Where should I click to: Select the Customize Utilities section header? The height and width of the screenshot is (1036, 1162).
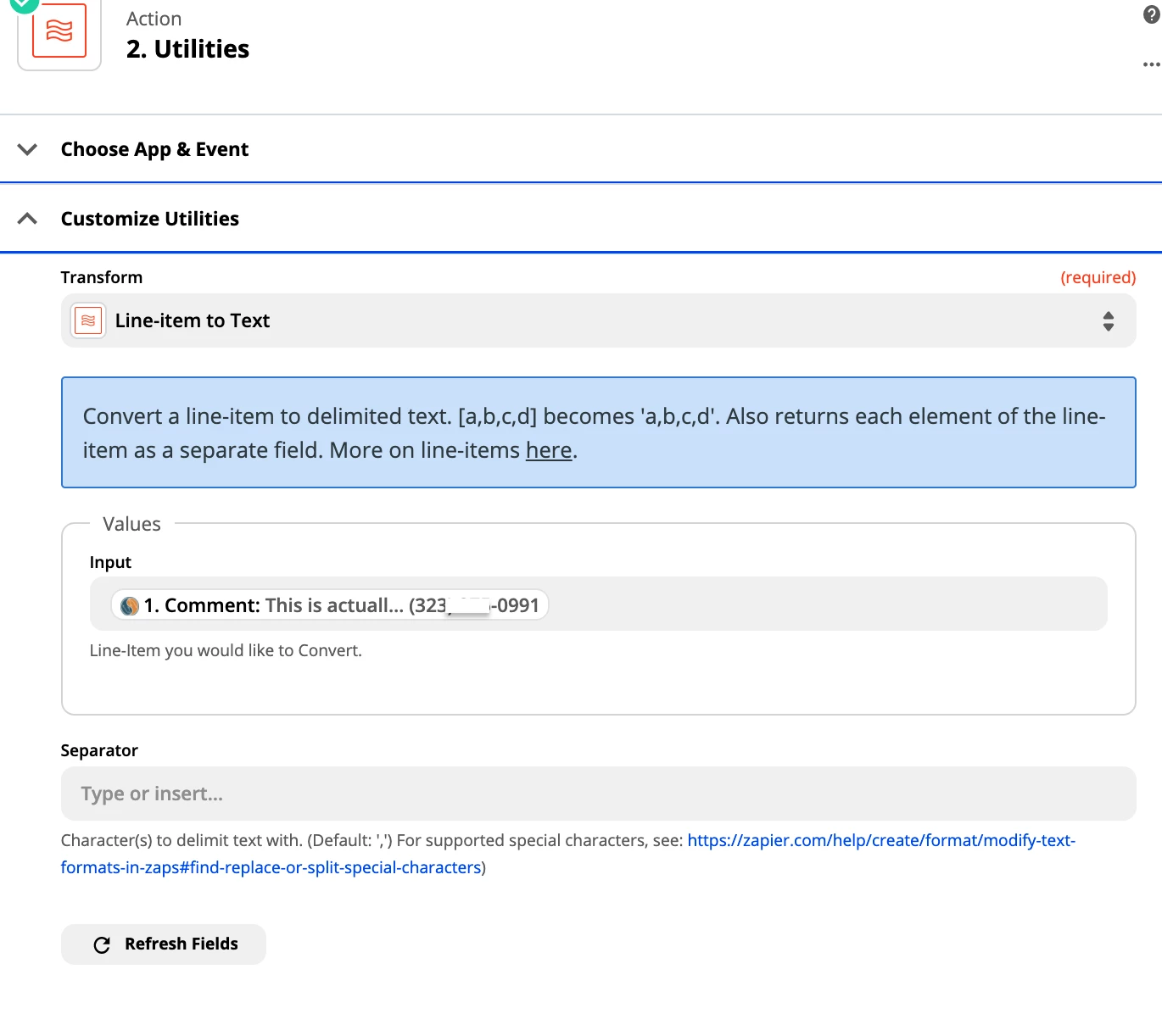(150, 219)
